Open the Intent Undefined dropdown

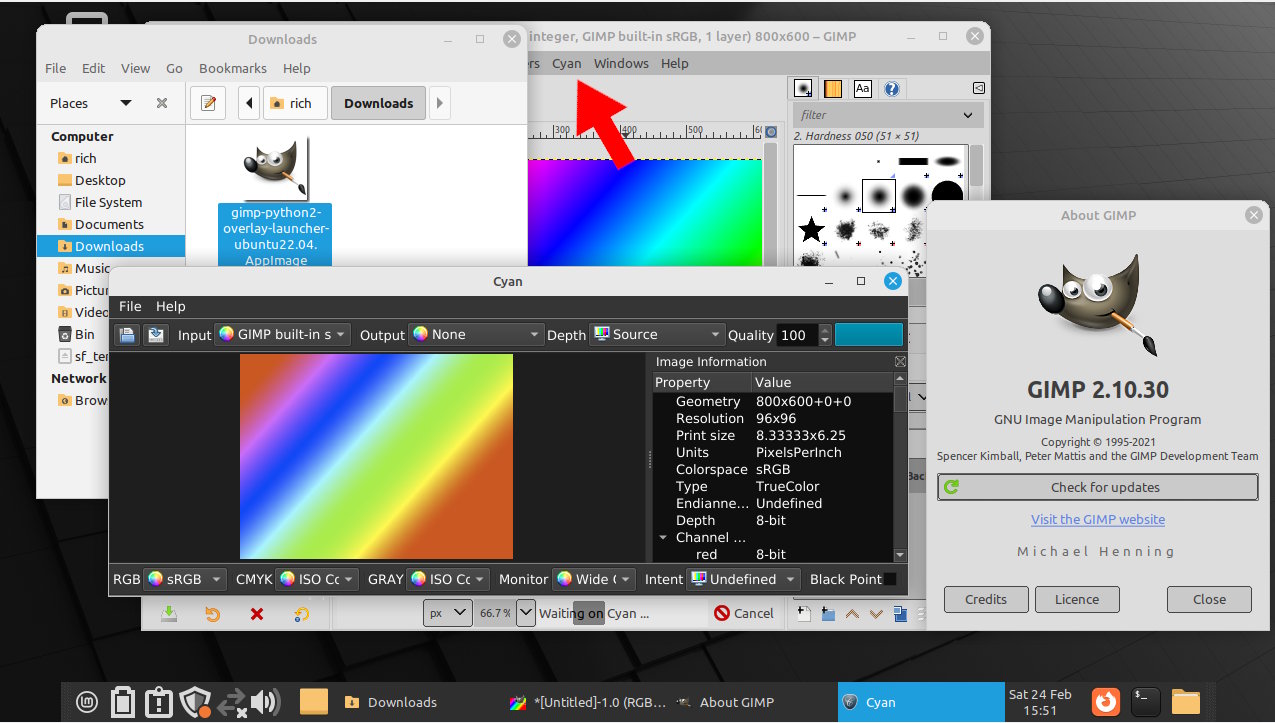(x=745, y=579)
